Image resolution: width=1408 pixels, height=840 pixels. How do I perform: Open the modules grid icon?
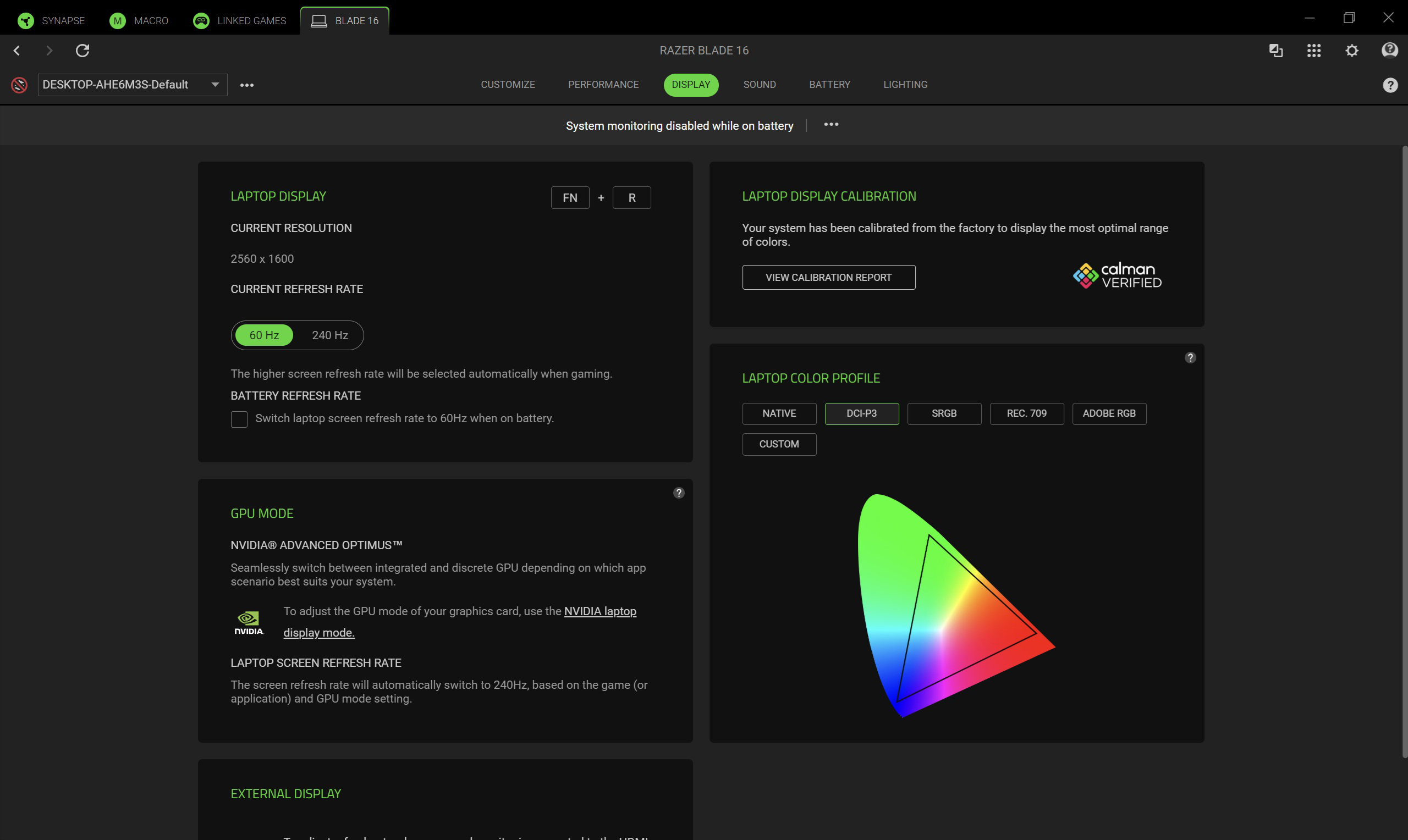pos(1313,51)
